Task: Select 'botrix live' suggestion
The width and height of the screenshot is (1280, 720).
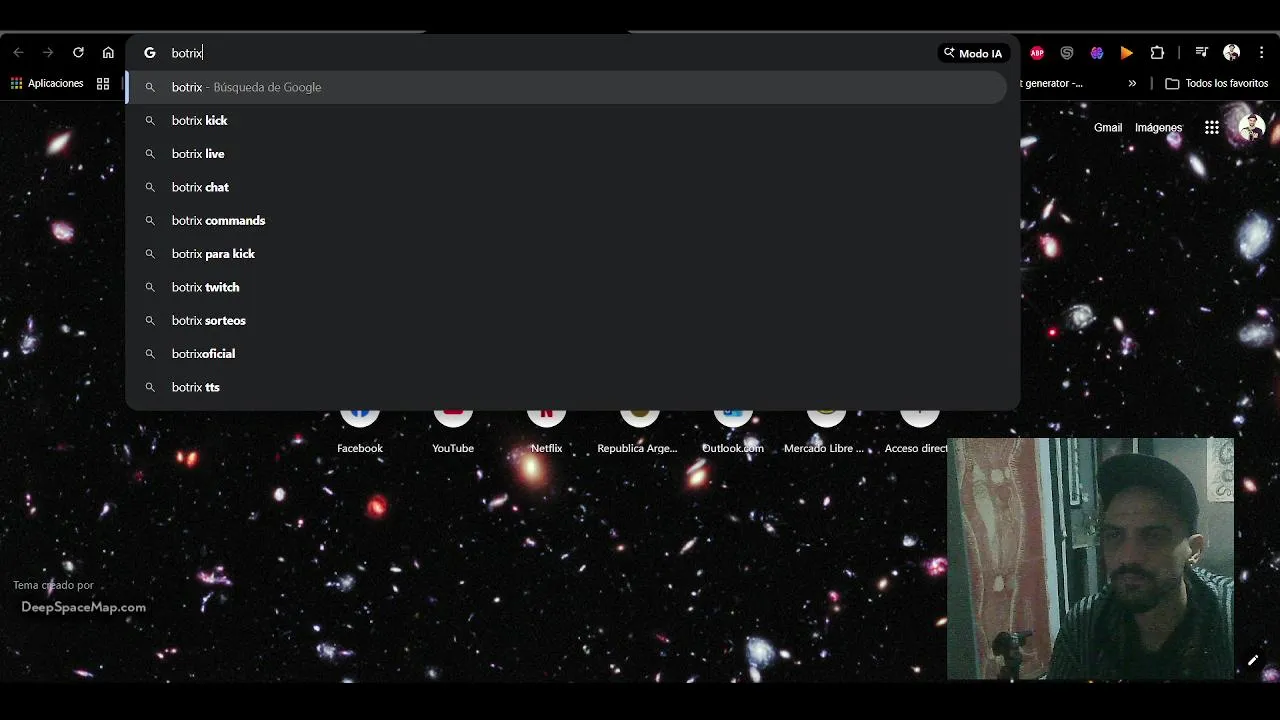Action: coord(566,154)
